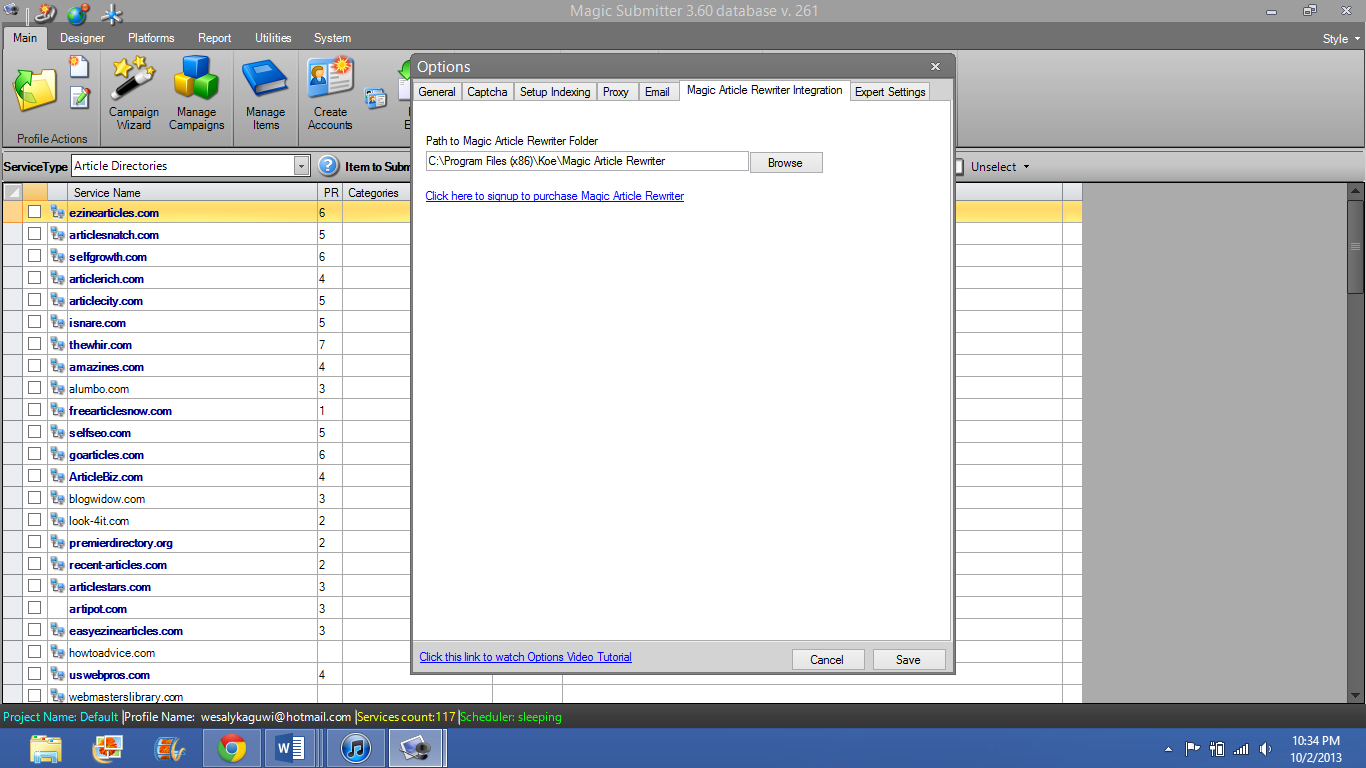Check the box for artipot.com
Viewport: 1366px width, 768px height.
[x=35, y=608]
